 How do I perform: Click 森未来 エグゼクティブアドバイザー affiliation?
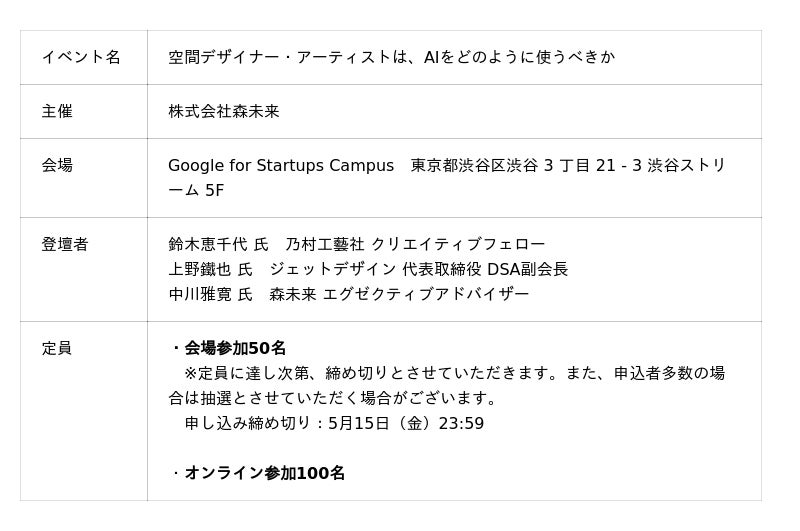tap(399, 294)
